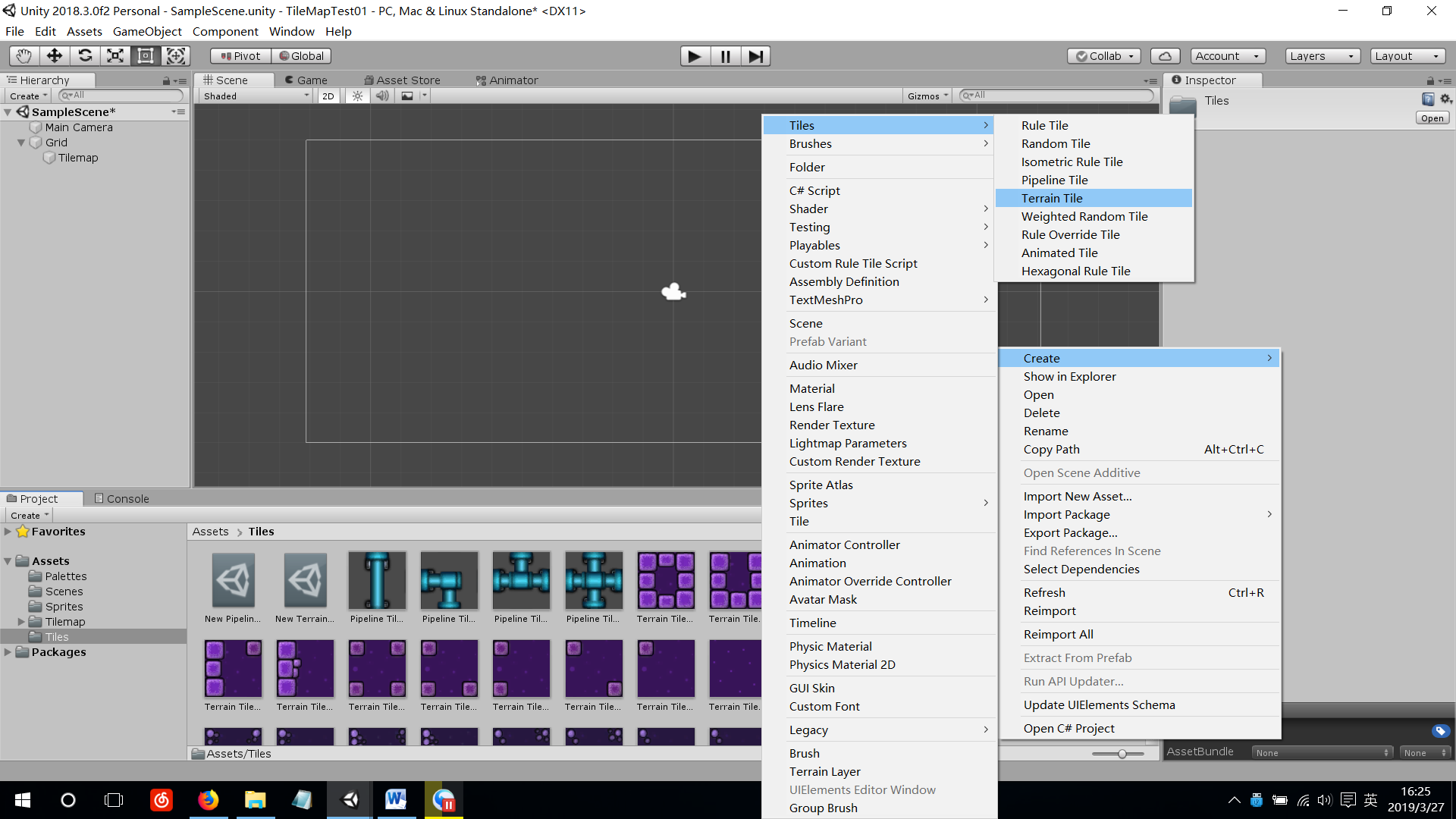This screenshot has width=1456, height=819.
Task: Expand the Tilemap folder in Assets
Action: [21, 622]
